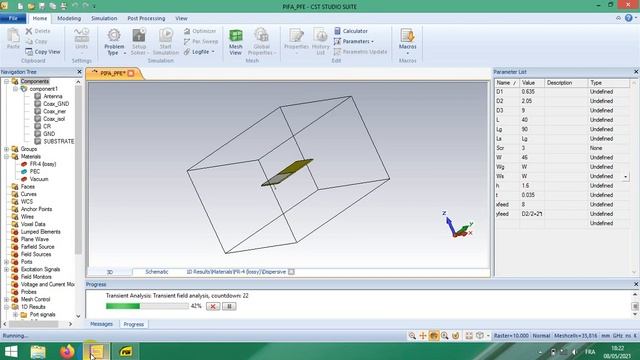Close the Parameter List panel

point(636,72)
